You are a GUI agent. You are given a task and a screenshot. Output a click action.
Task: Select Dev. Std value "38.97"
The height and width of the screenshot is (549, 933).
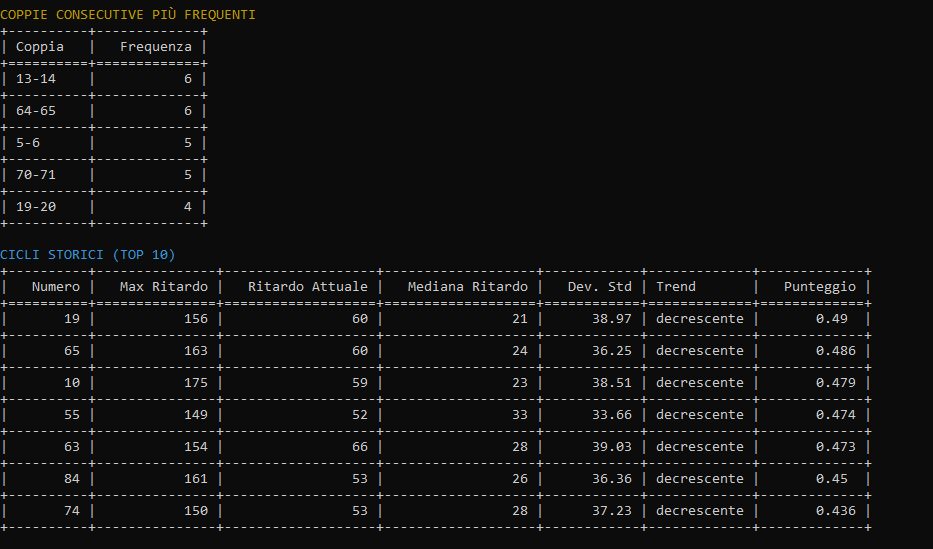pyautogui.click(x=612, y=319)
